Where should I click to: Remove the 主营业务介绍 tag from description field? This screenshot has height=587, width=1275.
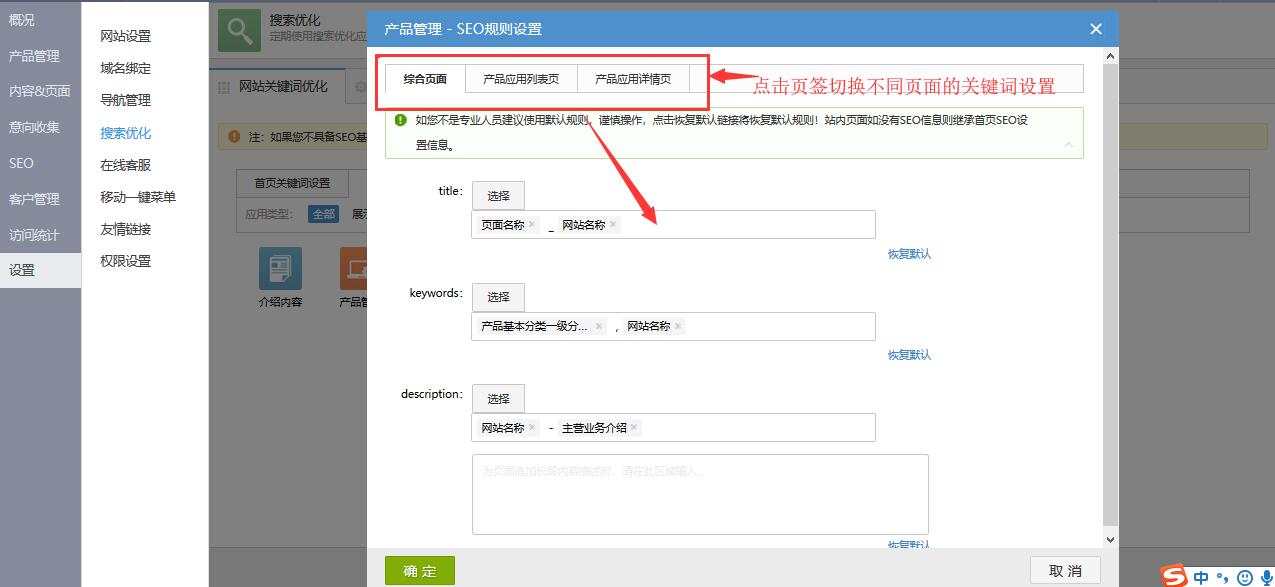point(634,428)
